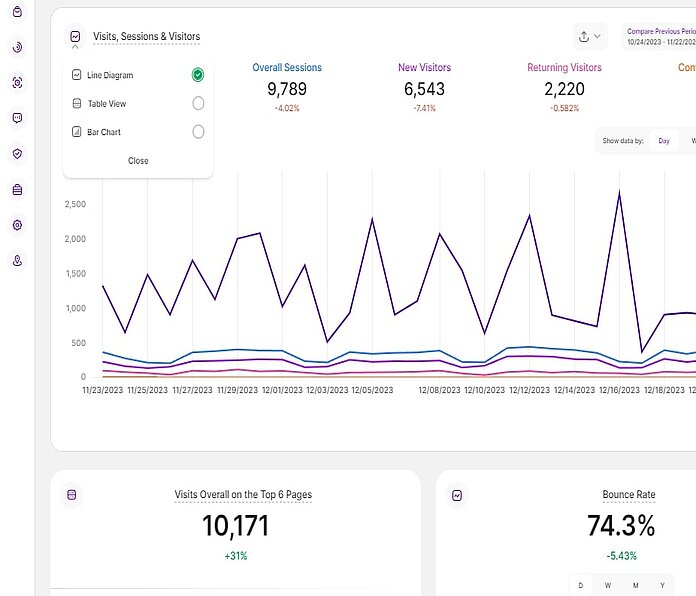Click Close in the chart type menu
Screen dimensions: 696x596
pyautogui.click(x=138, y=161)
